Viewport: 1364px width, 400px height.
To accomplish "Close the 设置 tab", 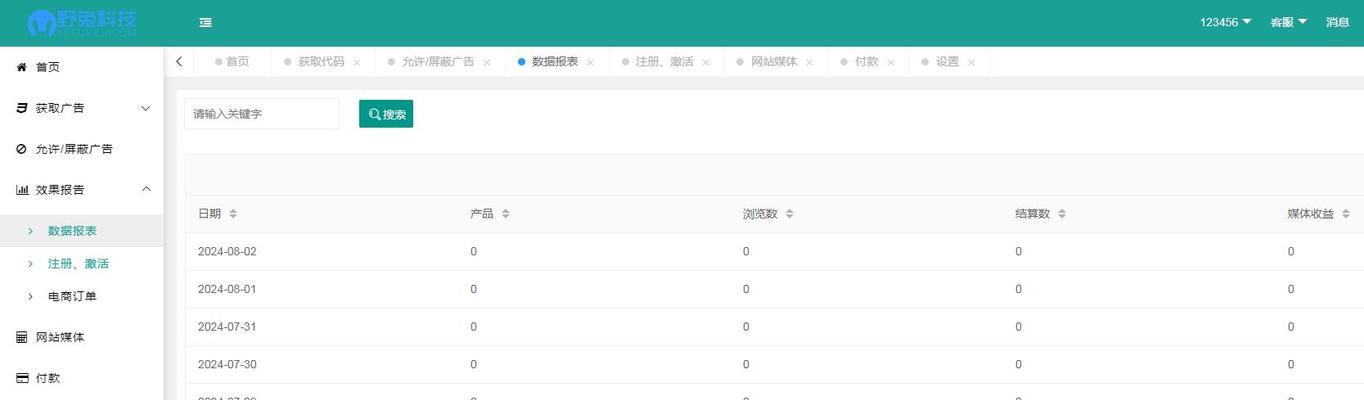I will pyautogui.click(x=972, y=62).
